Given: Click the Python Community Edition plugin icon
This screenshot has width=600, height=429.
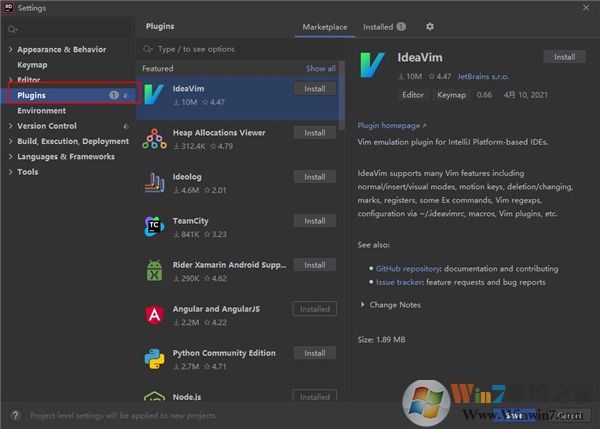Looking at the screenshot, I should tap(154, 358).
